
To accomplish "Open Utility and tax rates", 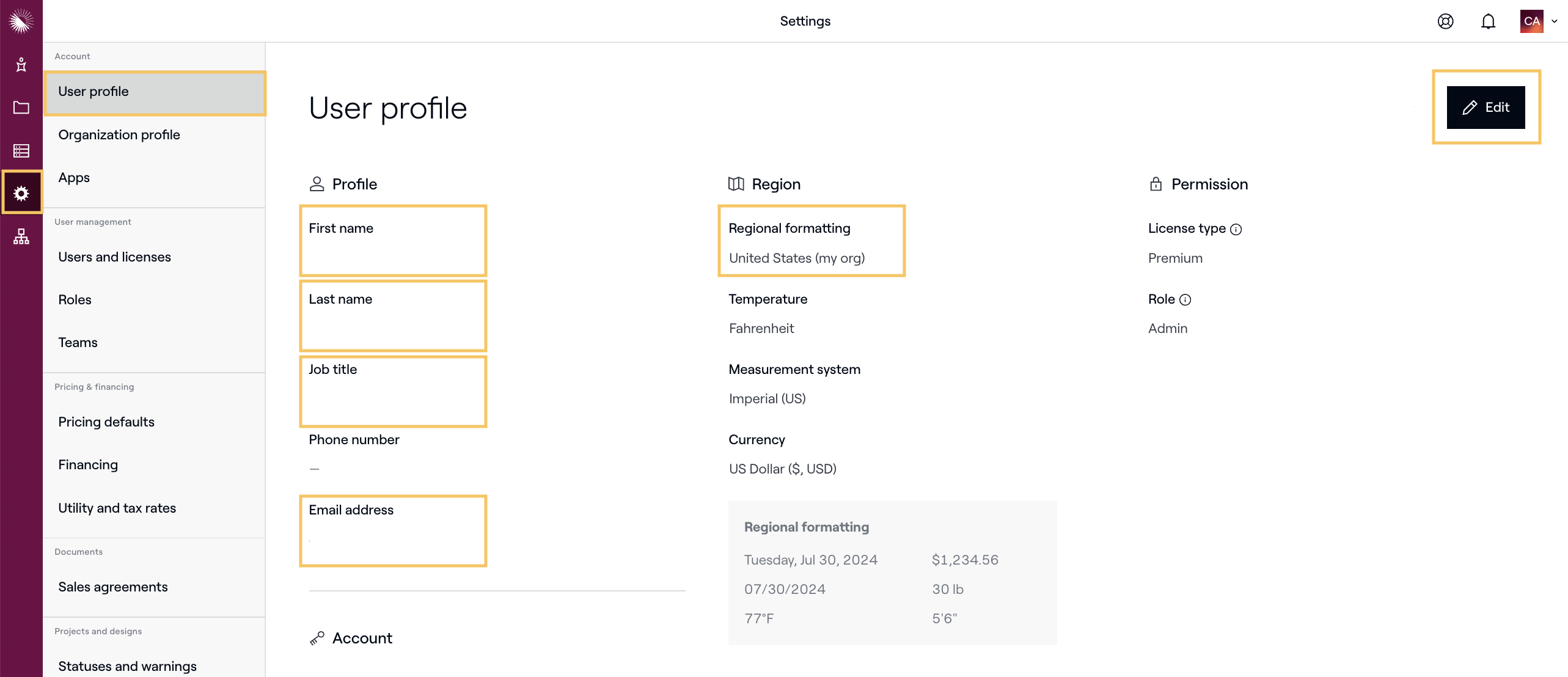I will pos(117,508).
